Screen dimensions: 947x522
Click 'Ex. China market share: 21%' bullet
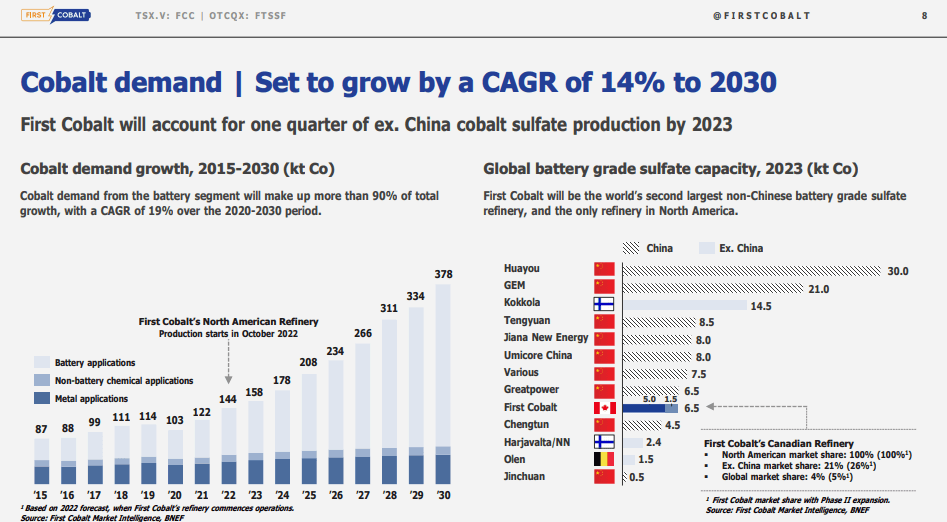click(799, 466)
